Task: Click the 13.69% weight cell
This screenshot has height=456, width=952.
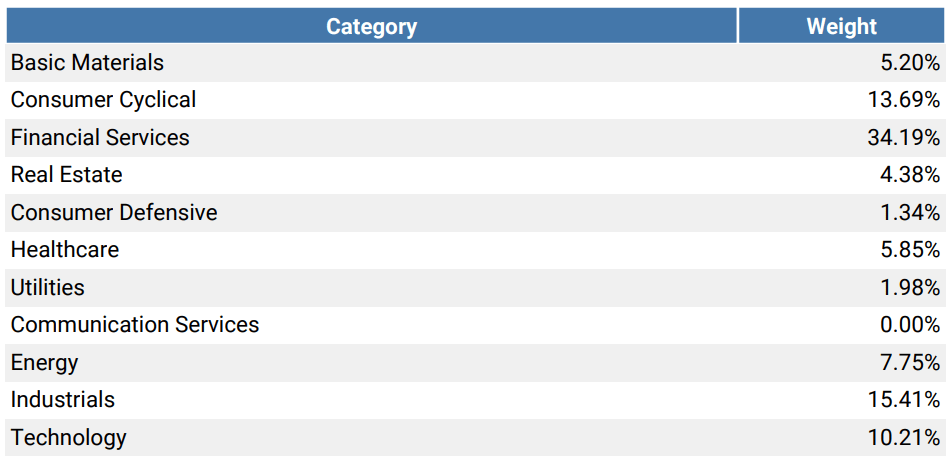Action: point(903,100)
